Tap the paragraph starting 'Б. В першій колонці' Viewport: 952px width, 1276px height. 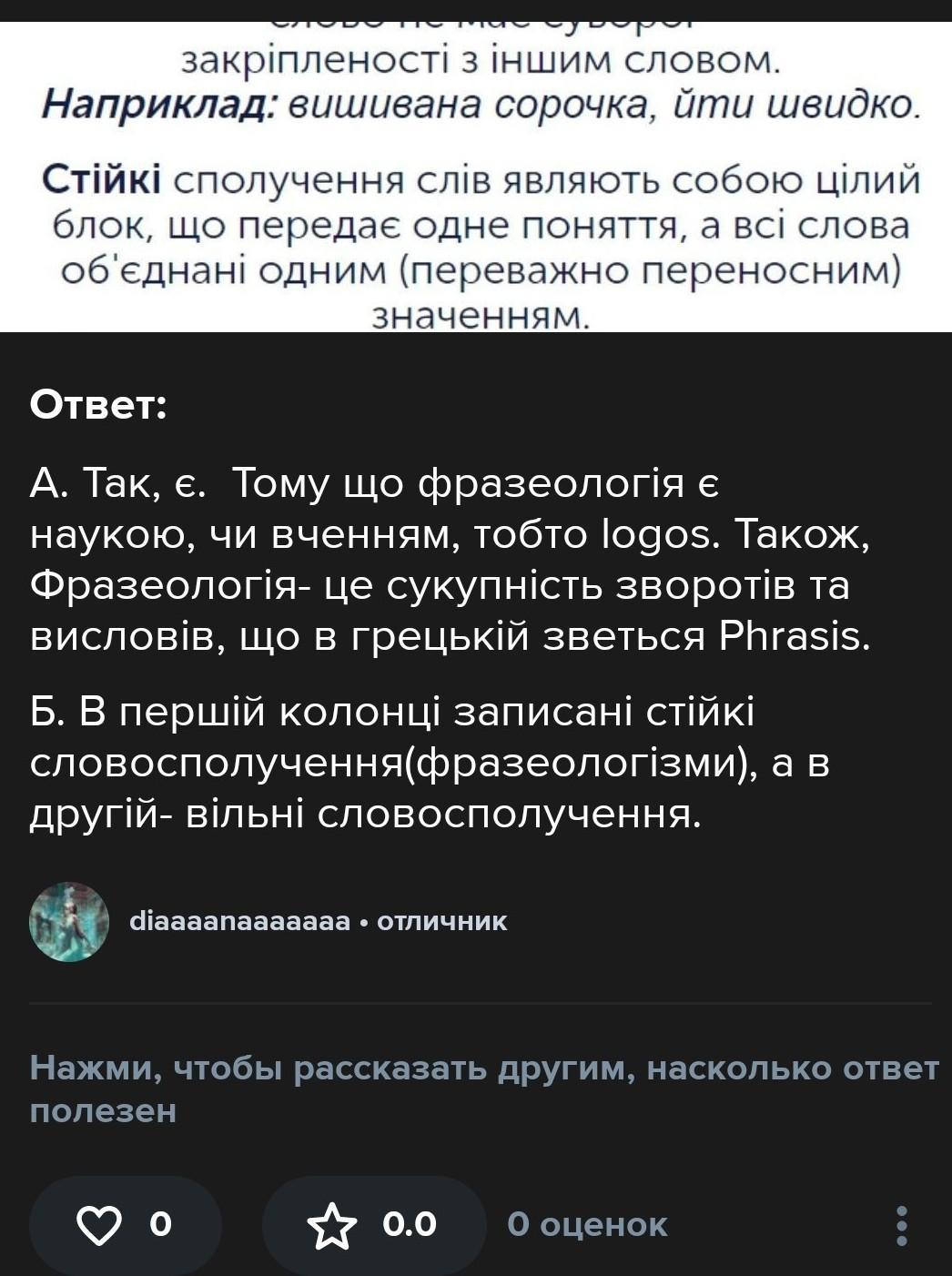pos(430,764)
